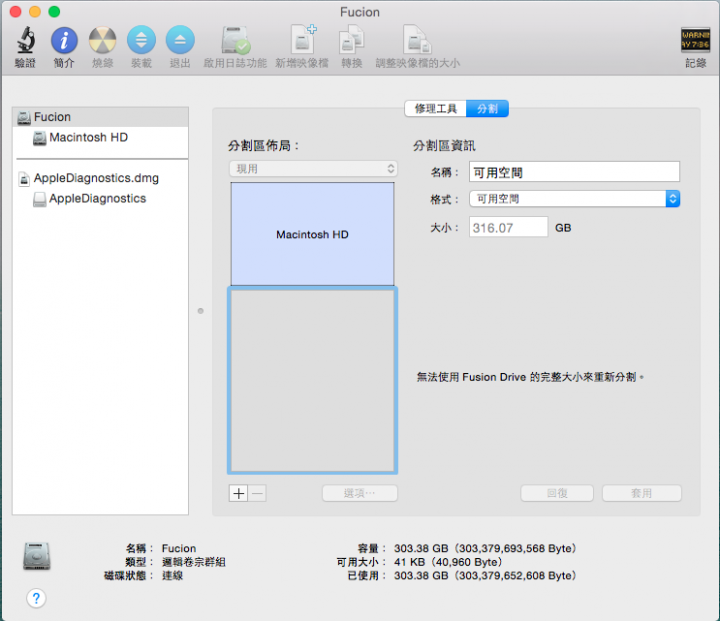Click the Enable Journaling (啟用日誌功能) icon
Image resolution: width=720 pixels, height=621 pixels.
coord(235,40)
